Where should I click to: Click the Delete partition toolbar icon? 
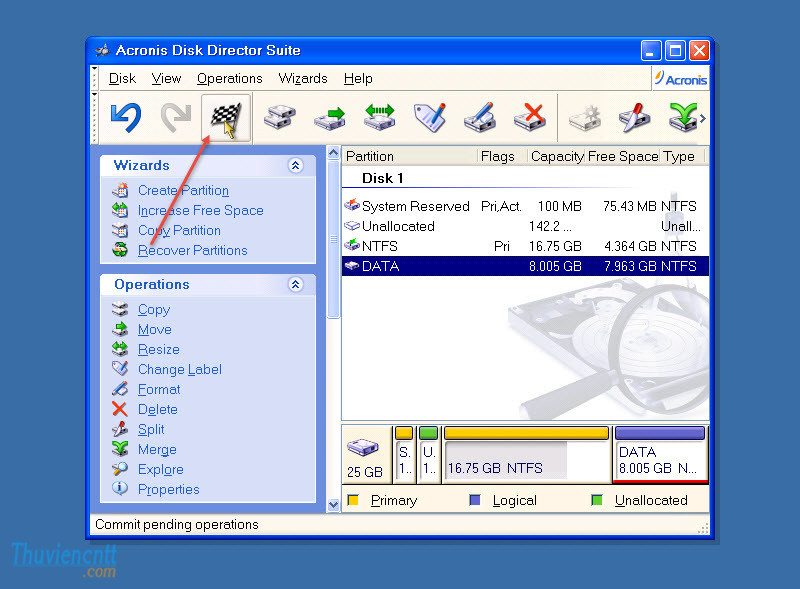530,117
